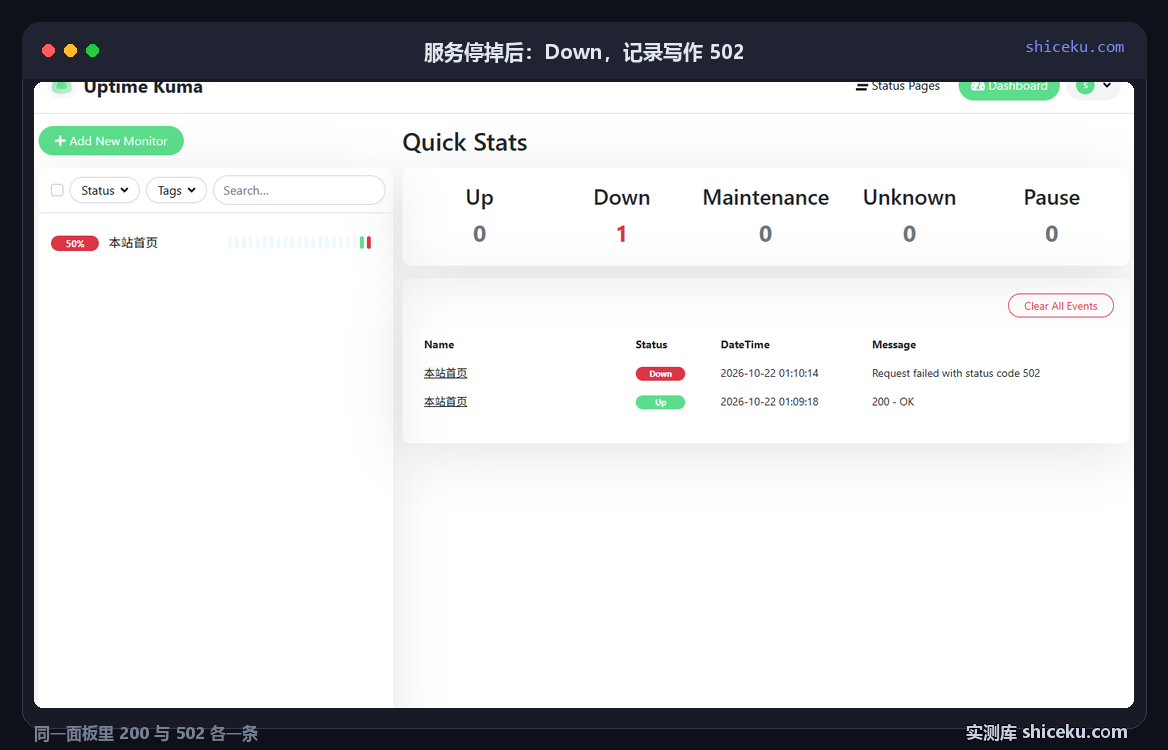The image size is (1168, 750).
Task: Click the yellow minimize window dot
Action: coord(70,51)
